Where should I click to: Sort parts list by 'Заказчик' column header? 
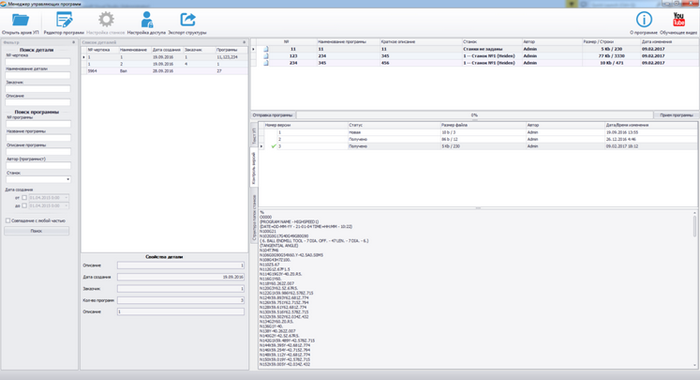click(x=199, y=50)
